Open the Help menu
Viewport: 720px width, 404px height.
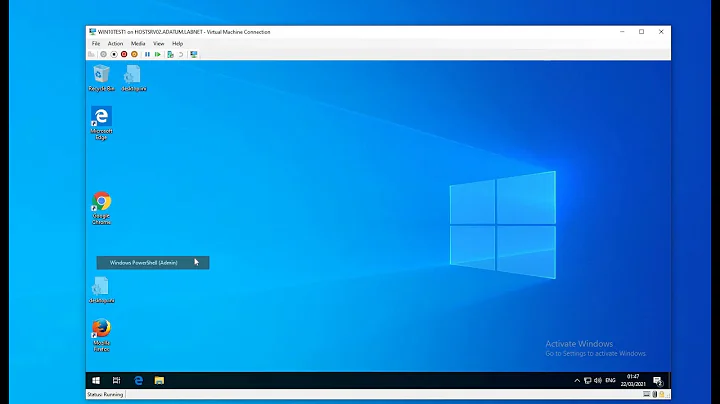pos(177,44)
